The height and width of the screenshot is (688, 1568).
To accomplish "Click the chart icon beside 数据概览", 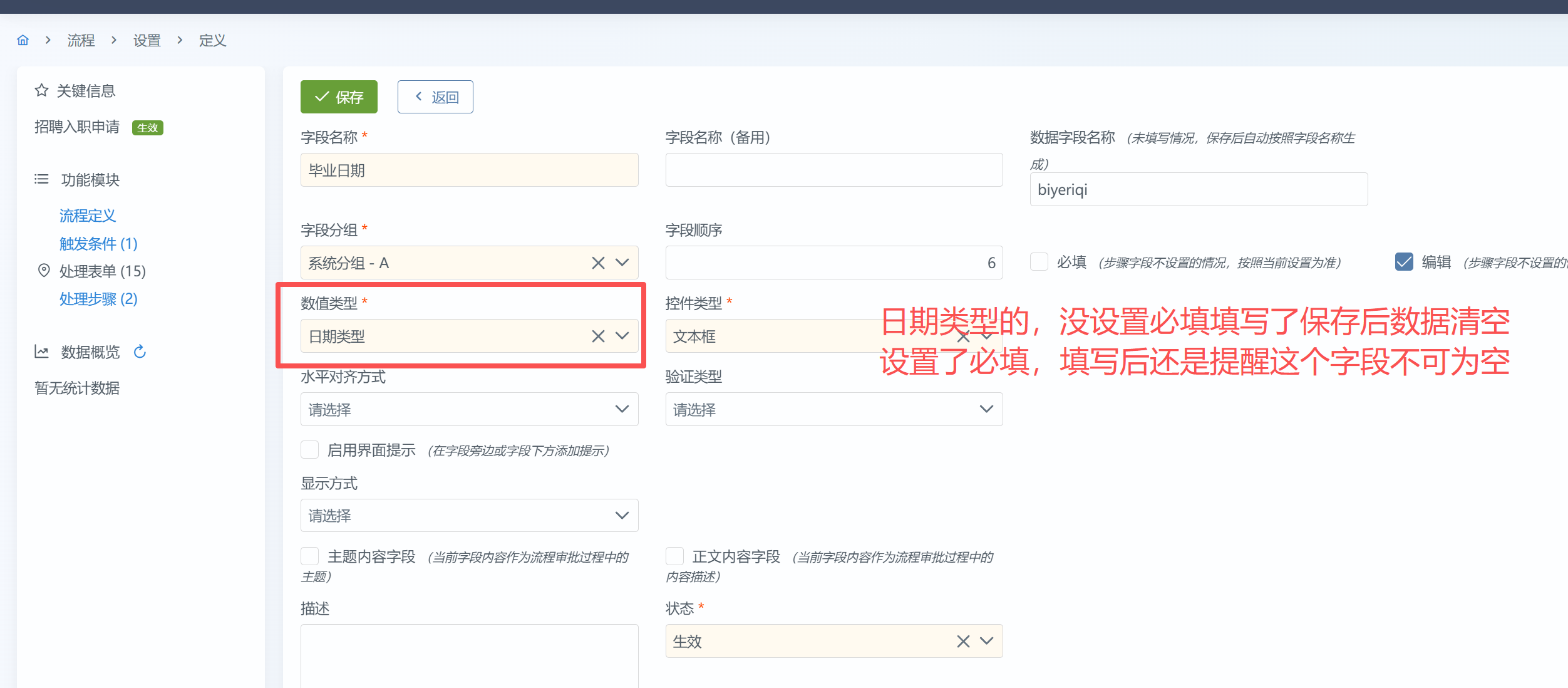I will (x=41, y=352).
